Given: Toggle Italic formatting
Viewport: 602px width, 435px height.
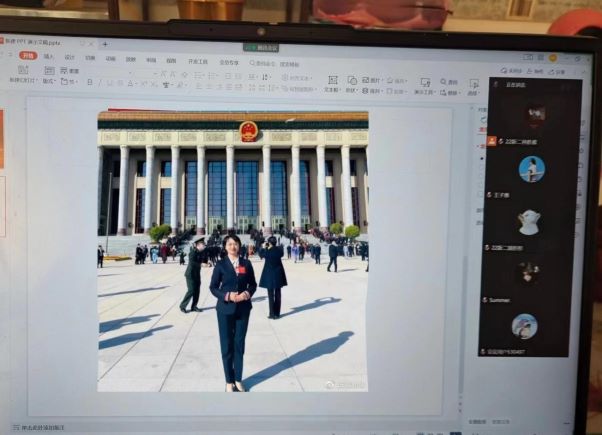Looking at the screenshot, I should point(100,83).
